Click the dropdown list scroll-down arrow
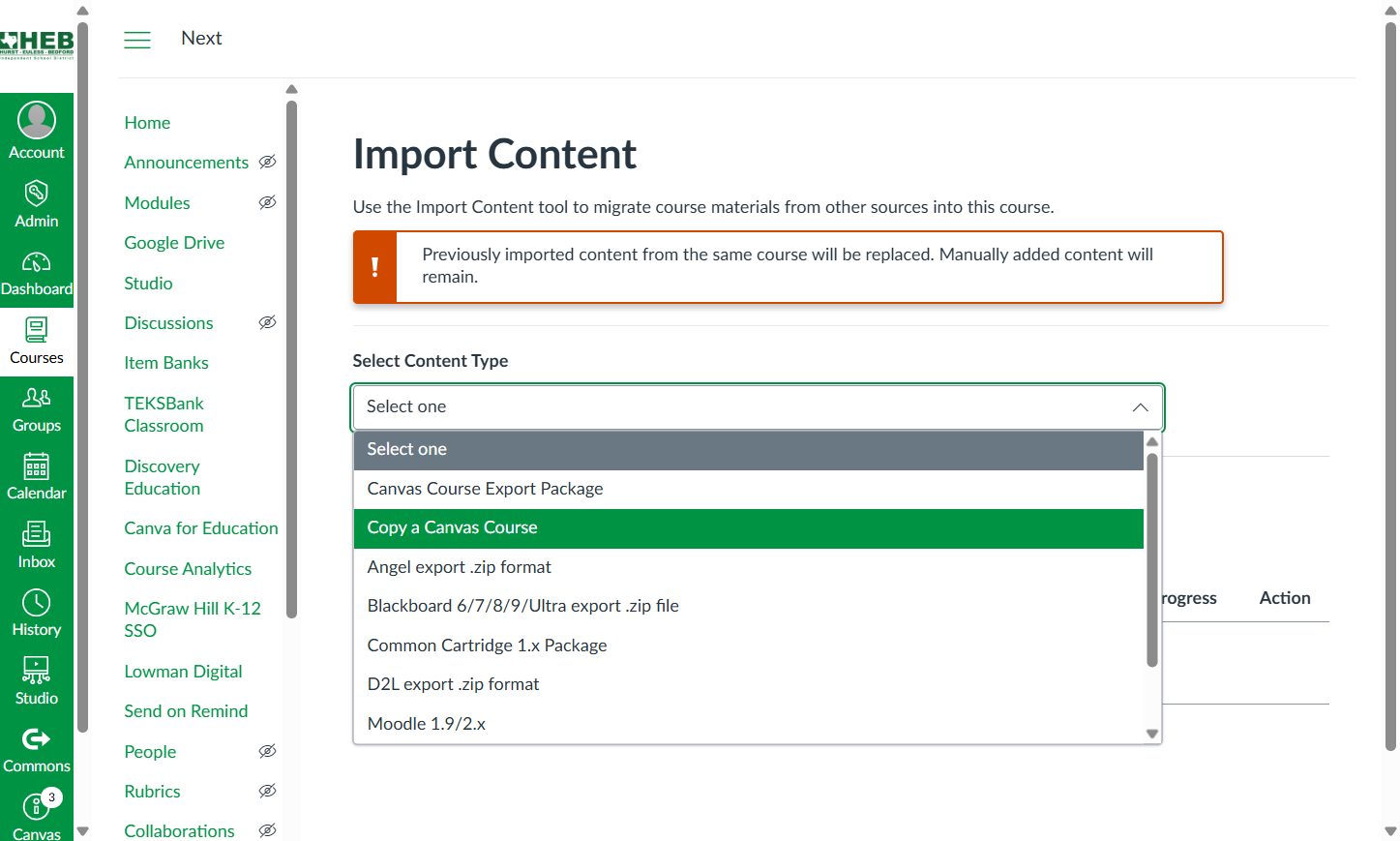The width and height of the screenshot is (1400, 841). [1152, 734]
